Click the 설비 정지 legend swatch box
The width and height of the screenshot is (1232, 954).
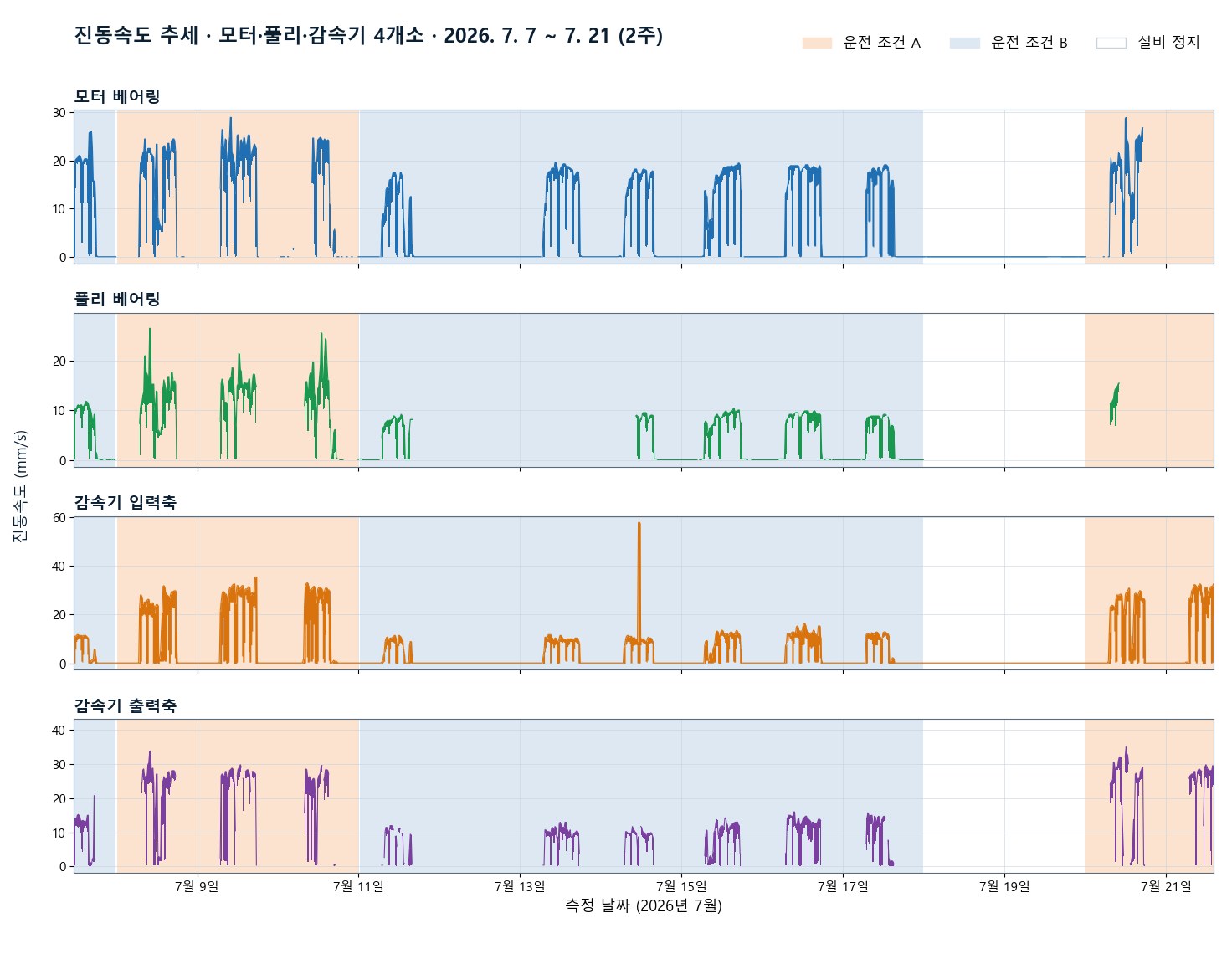(1111, 43)
